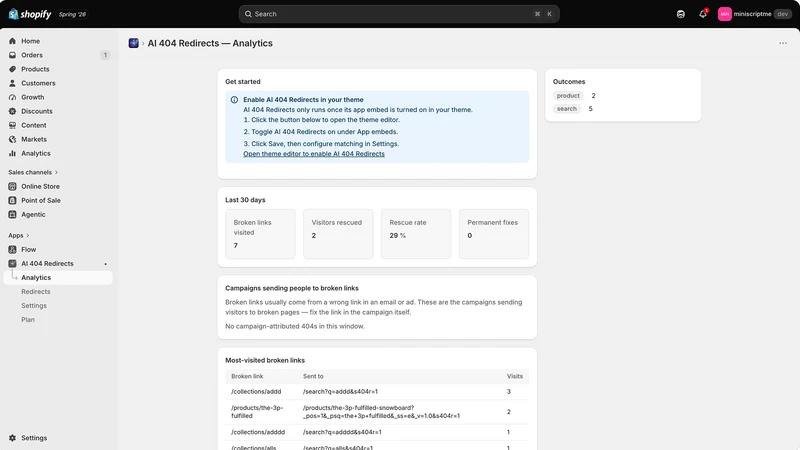Open the Content icon in sidebar
800x450 pixels.
[12, 125]
